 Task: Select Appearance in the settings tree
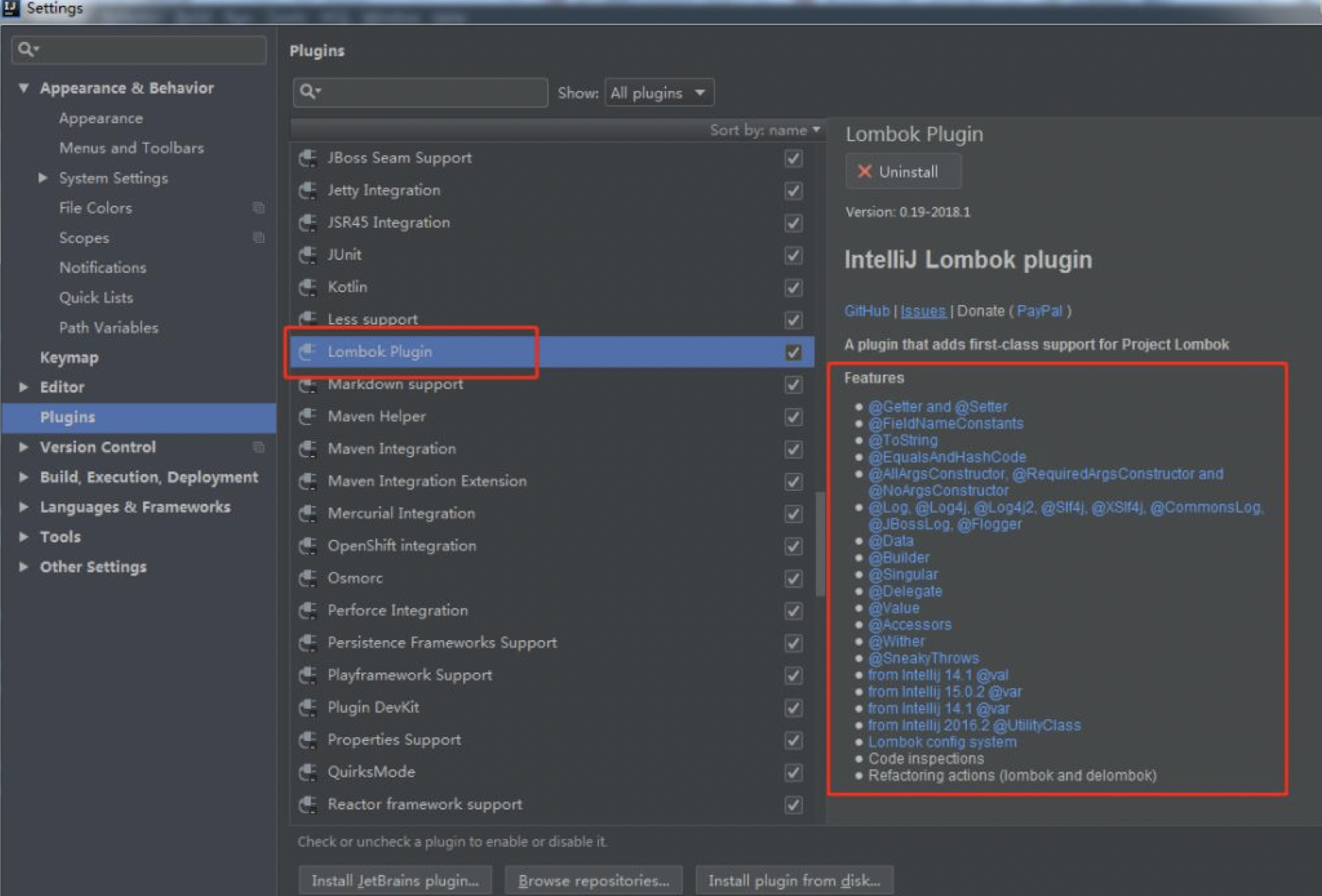click(101, 118)
